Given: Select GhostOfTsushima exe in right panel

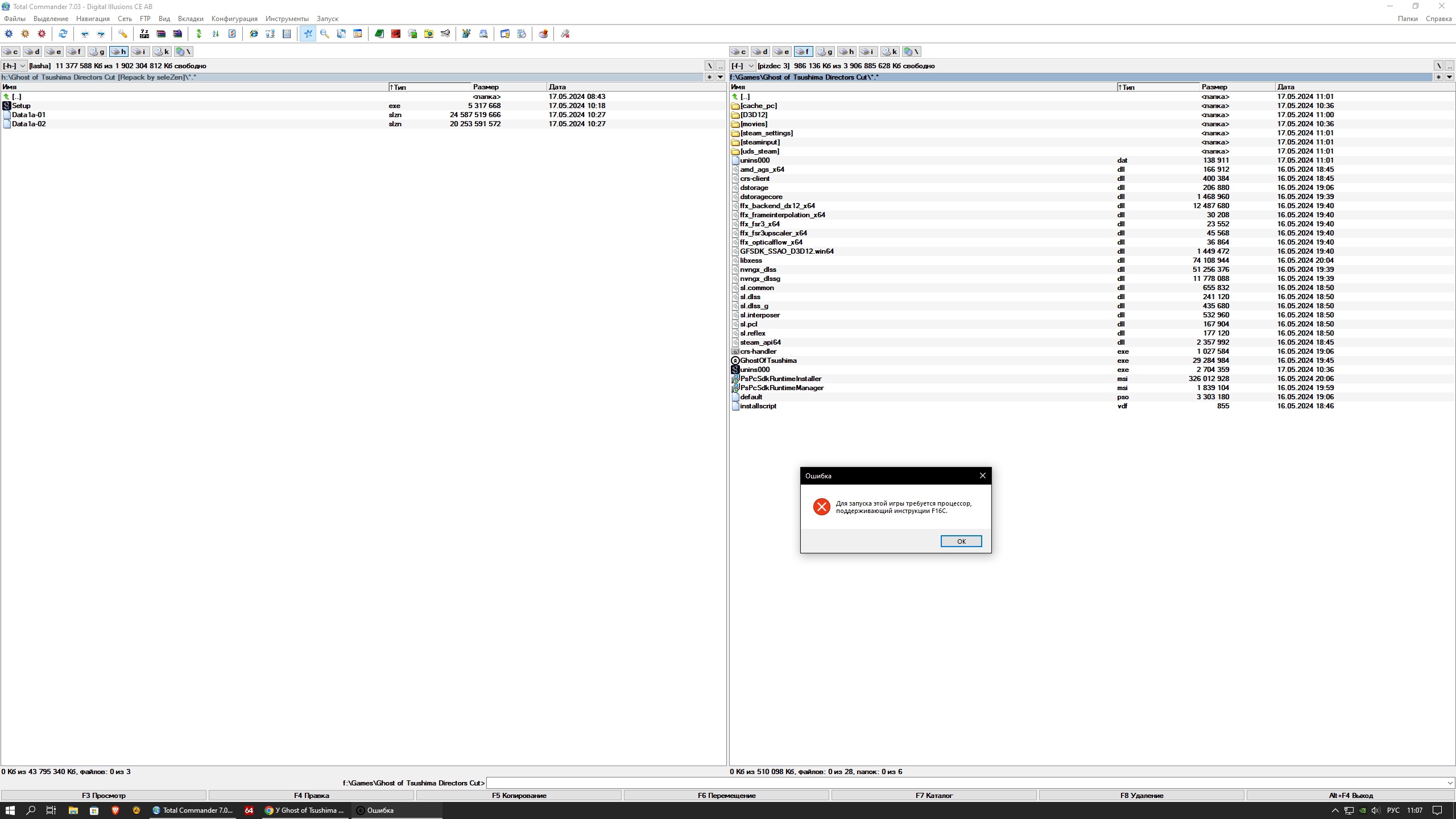Looking at the screenshot, I should [768, 361].
